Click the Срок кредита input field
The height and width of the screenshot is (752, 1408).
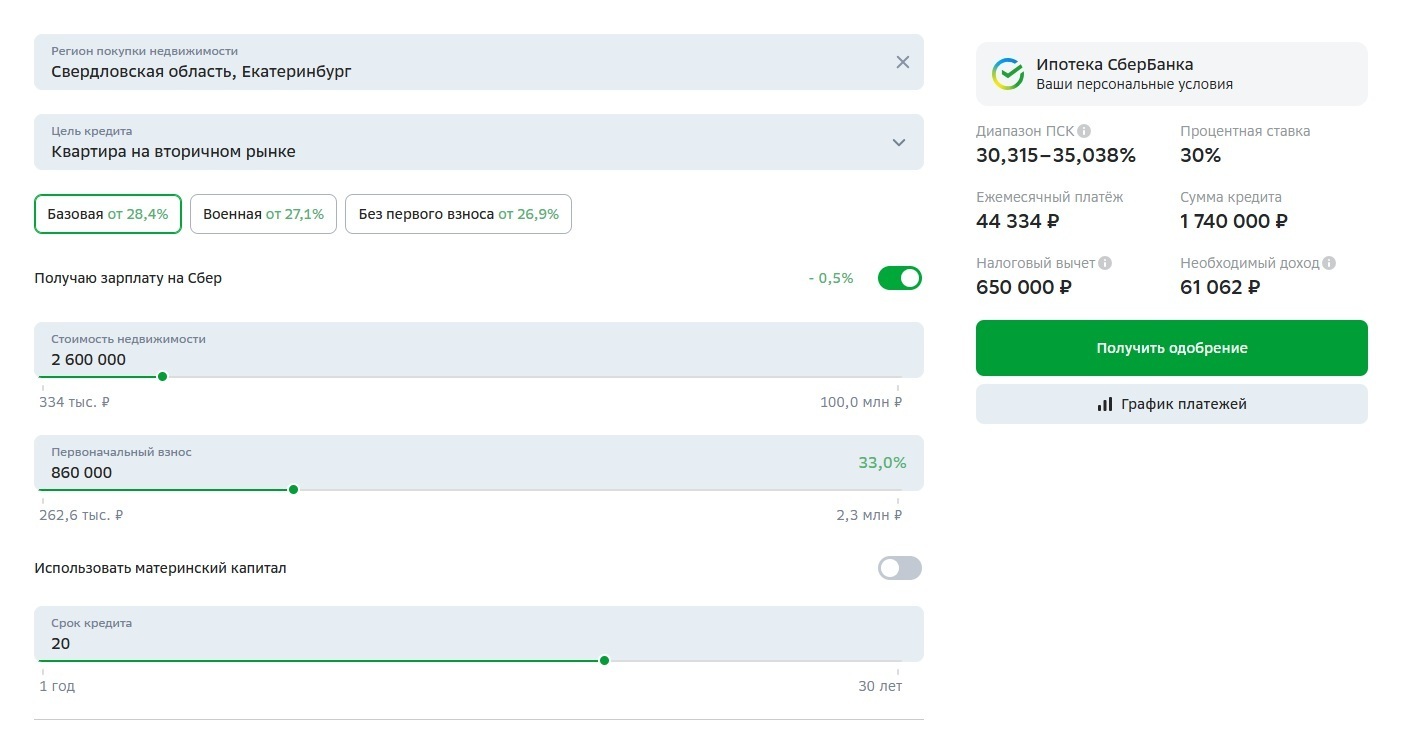click(x=479, y=634)
